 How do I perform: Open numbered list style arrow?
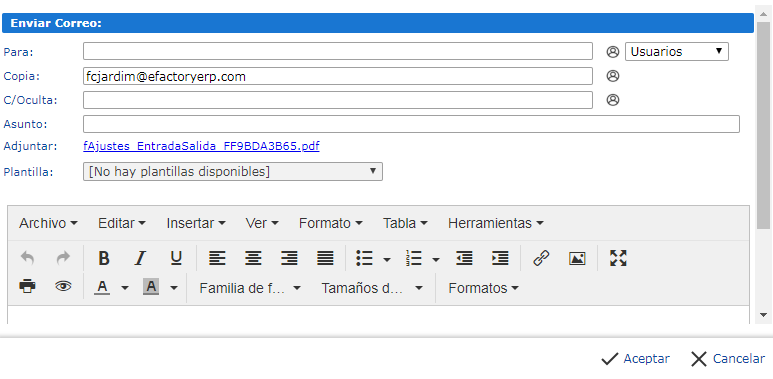click(436, 259)
